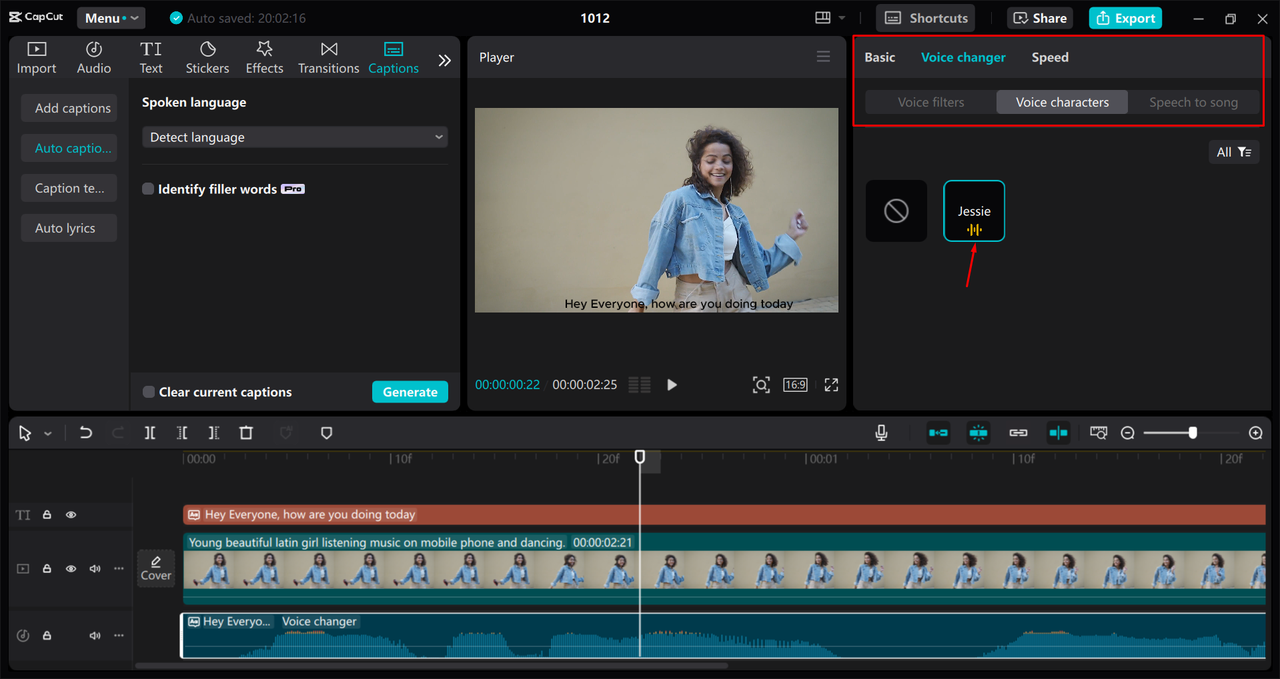
Task: Delete the selected clip with trash icon
Action: pyautogui.click(x=246, y=433)
